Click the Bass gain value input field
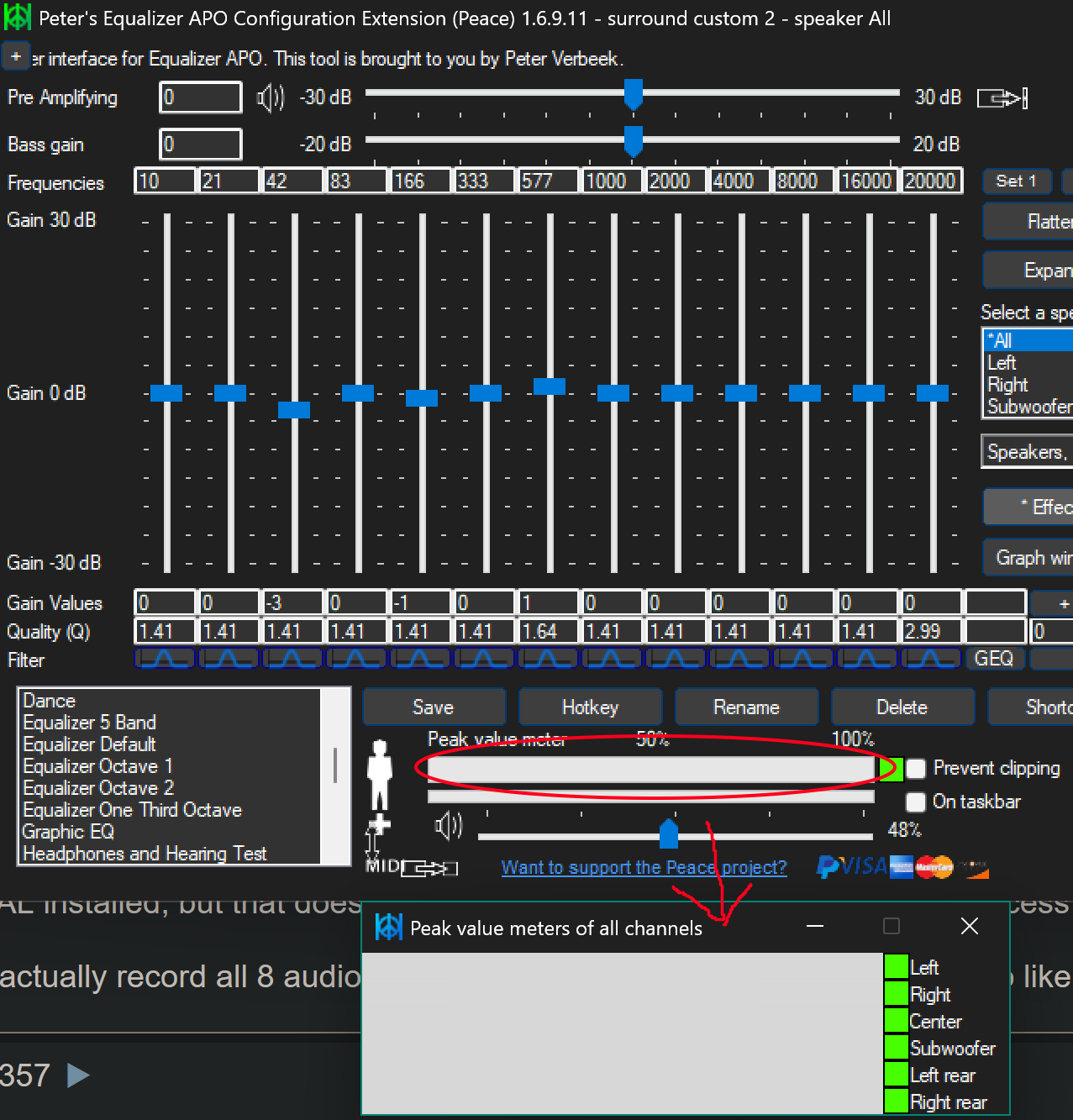Screen dimensions: 1073x1120 (x=201, y=144)
